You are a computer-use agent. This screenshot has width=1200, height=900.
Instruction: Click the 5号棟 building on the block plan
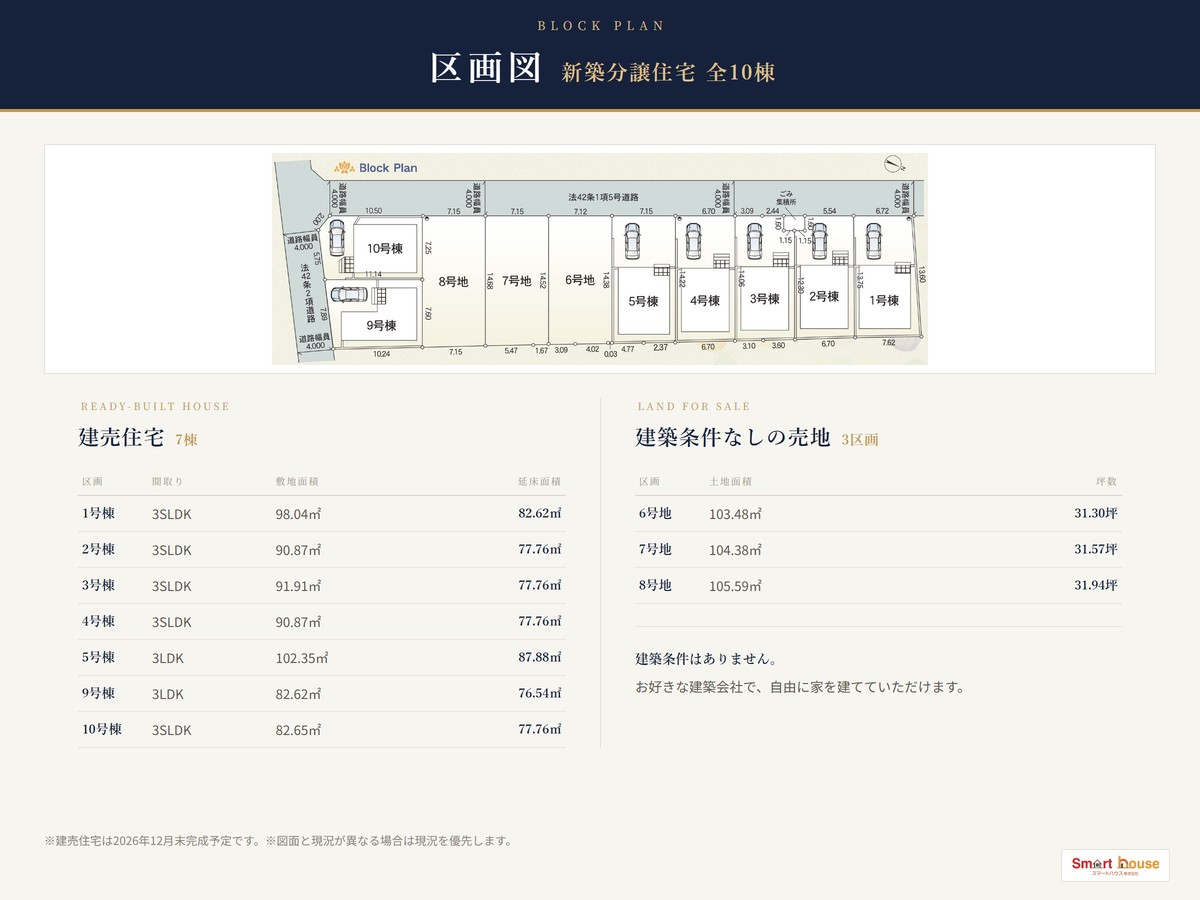[644, 301]
